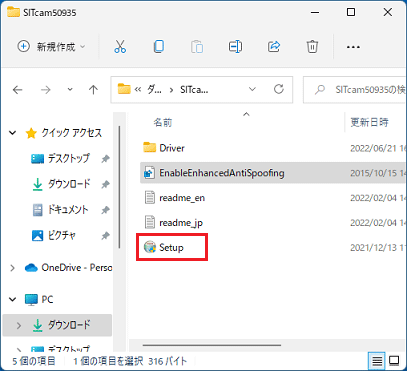Screen dimensions: 407x371
Task: Click the ダ... breadcrumb segment
Action: pos(155,90)
